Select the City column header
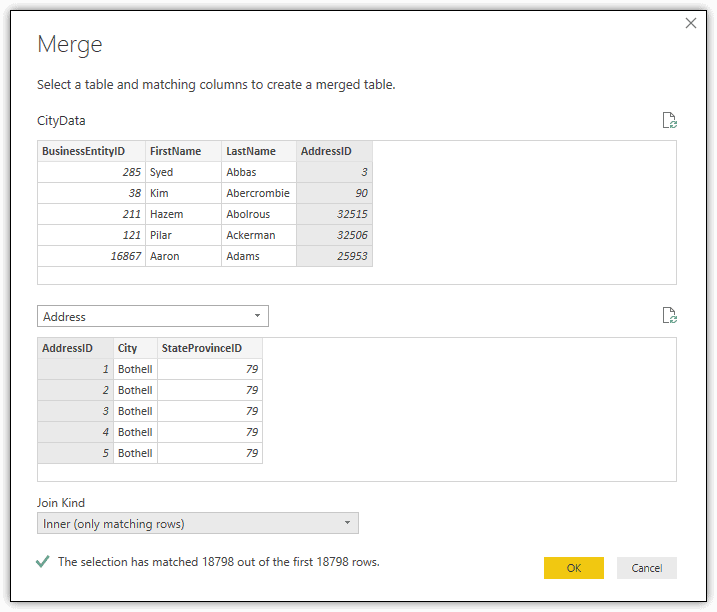This screenshot has width=717, height=612. point(135,348)
